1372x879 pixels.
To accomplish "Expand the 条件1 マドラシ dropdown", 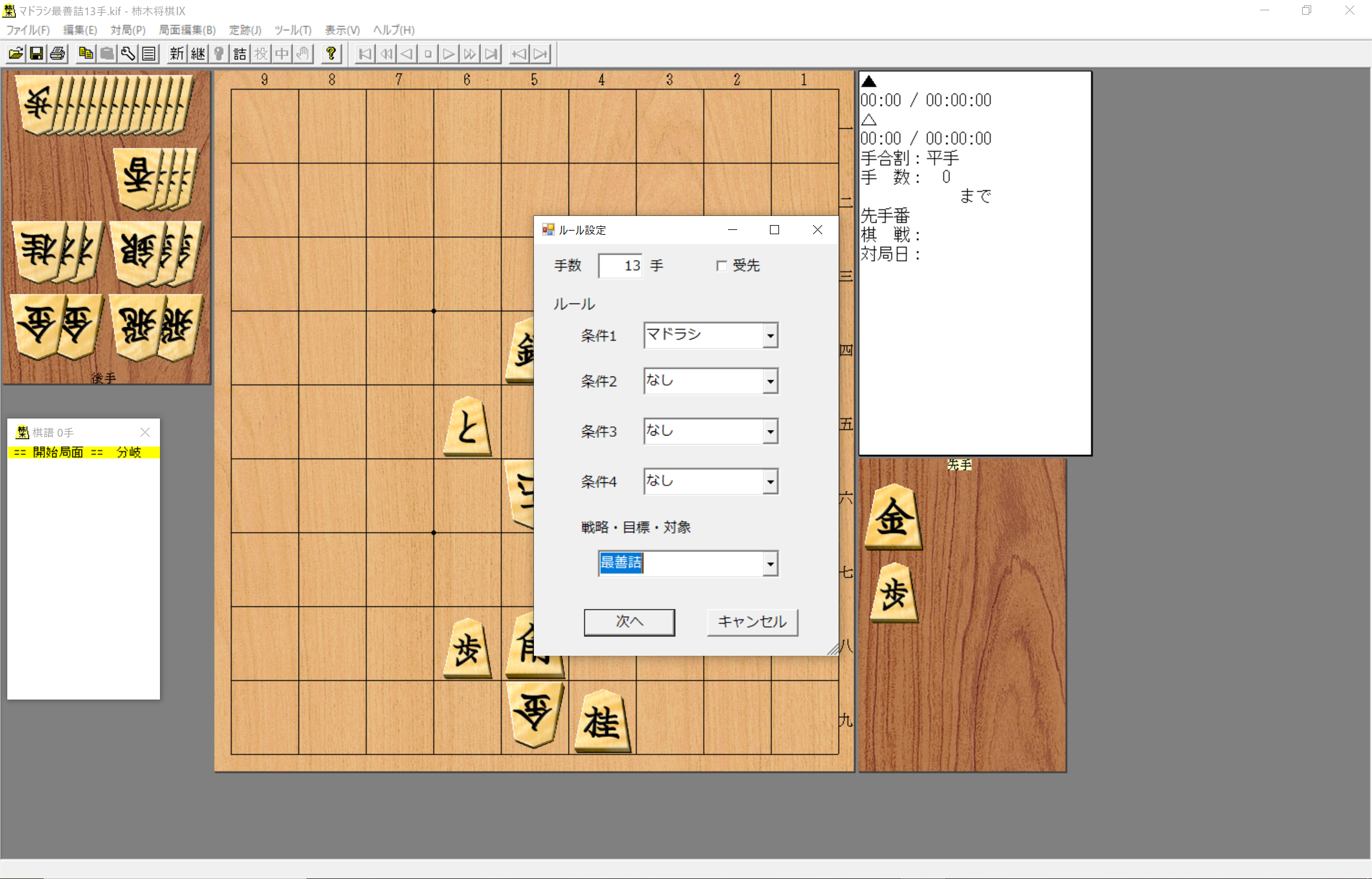I will [770, 336].
